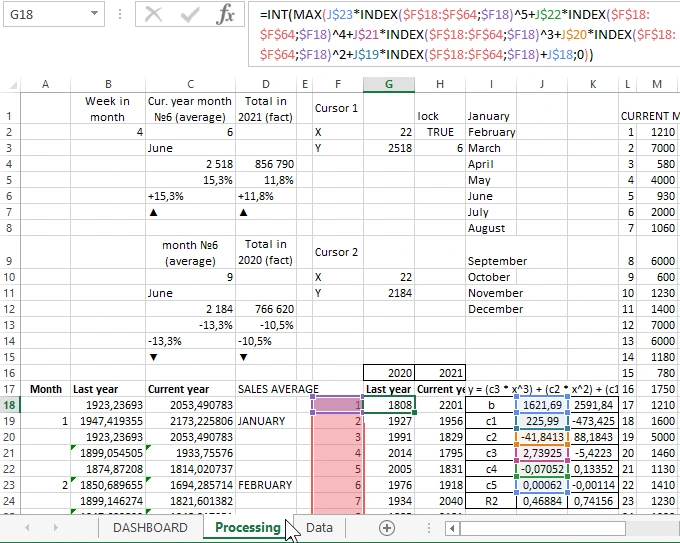Click the 'Last year' header in column B

(108, 389)
